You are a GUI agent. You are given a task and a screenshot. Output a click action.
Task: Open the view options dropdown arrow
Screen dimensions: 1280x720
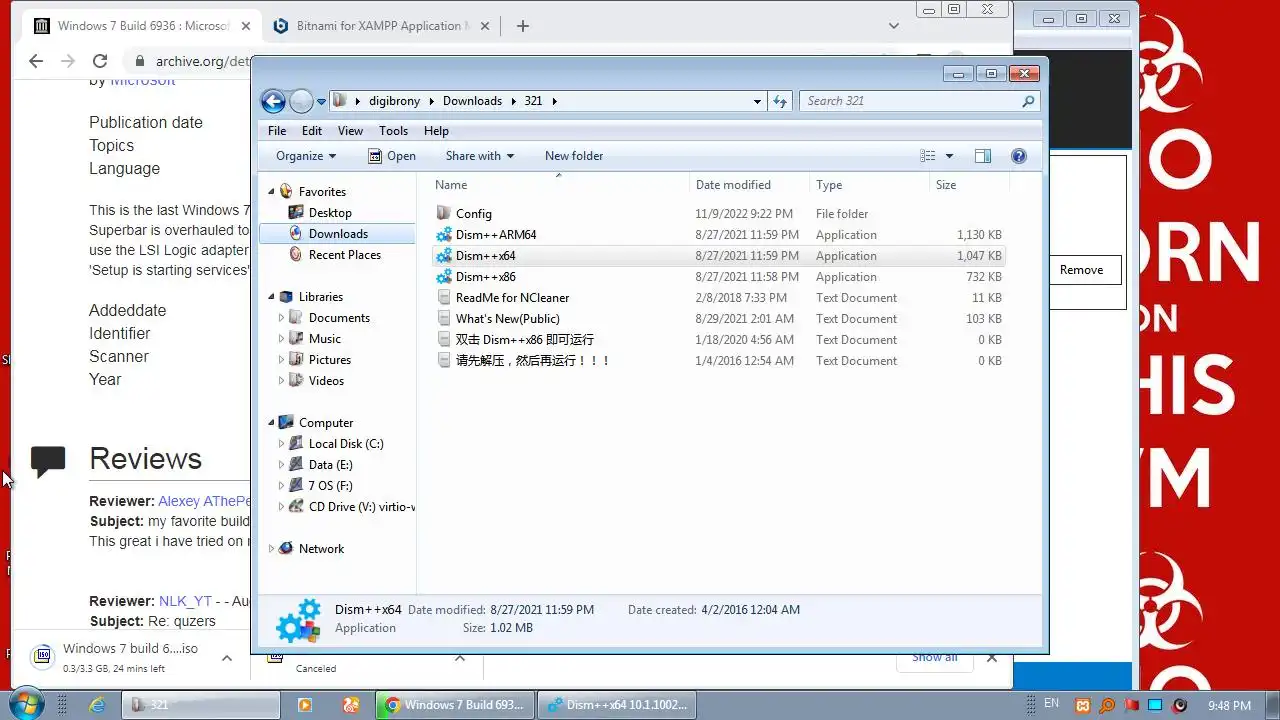[x=949, y=156]
